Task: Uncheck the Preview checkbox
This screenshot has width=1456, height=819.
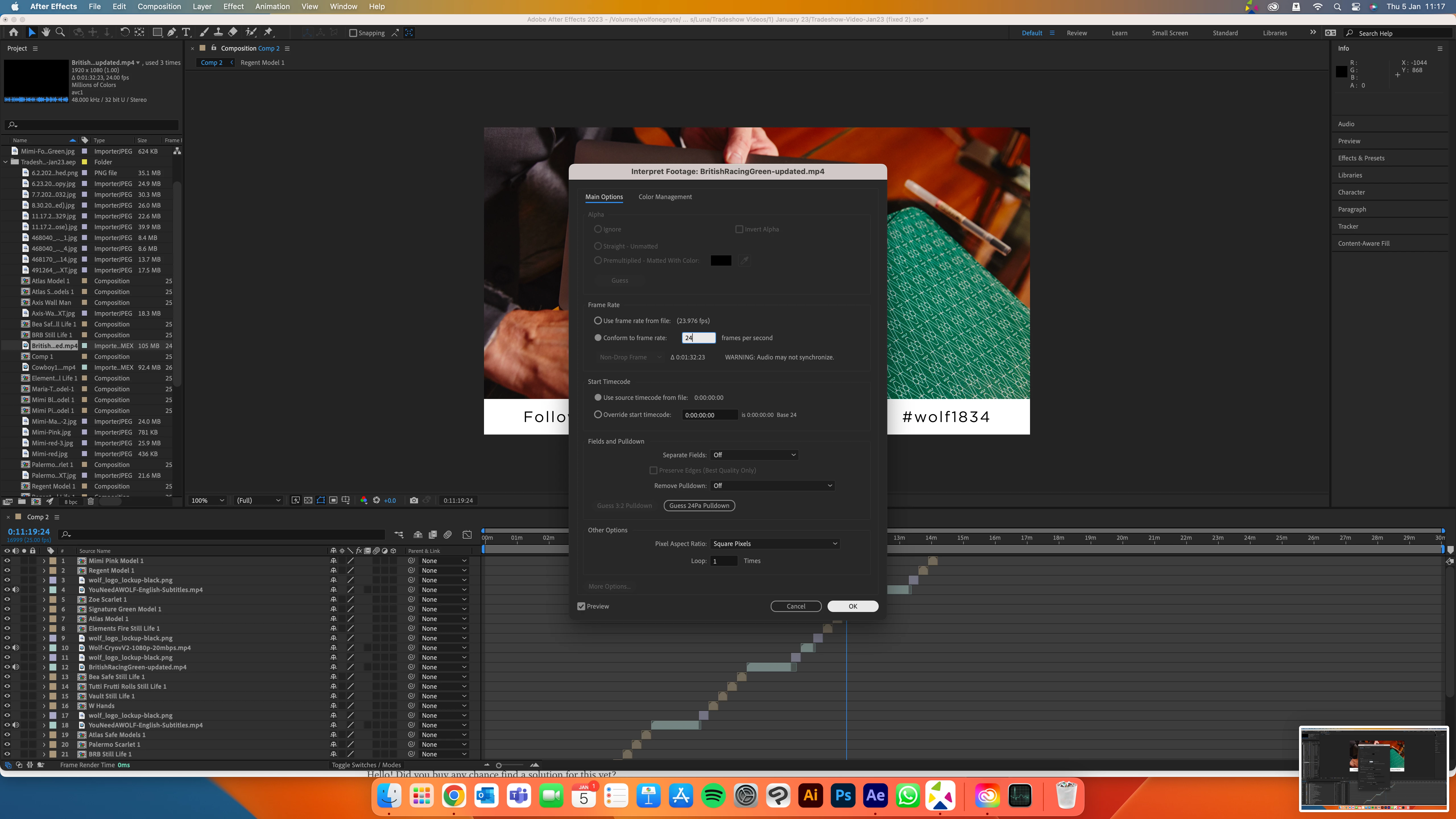Action: pyautogui.click(x=581, y=606)
